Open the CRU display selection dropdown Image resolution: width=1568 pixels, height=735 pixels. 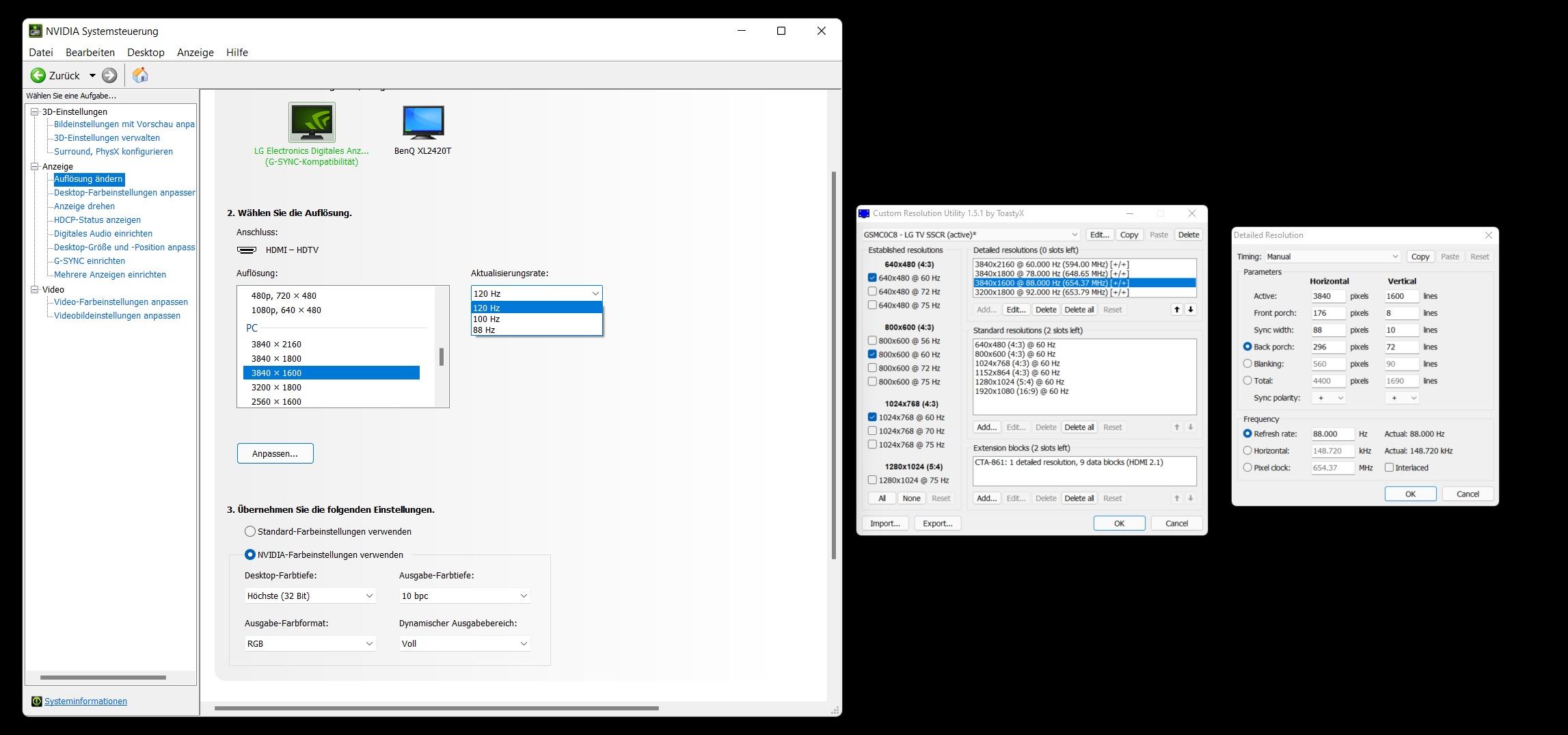pyautogui.click(x=971, y=235)
